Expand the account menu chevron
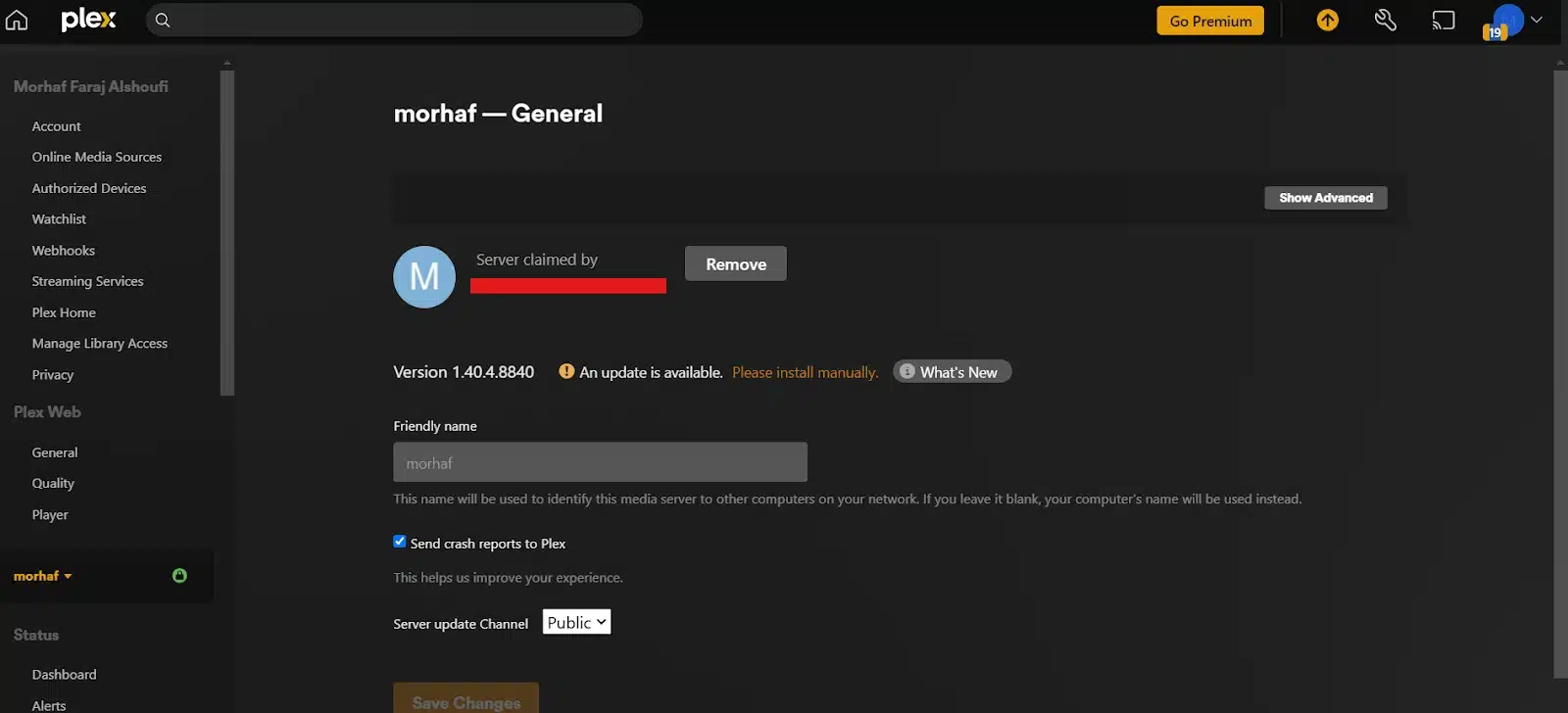 pyautogui.click(x=1537, y=20)
